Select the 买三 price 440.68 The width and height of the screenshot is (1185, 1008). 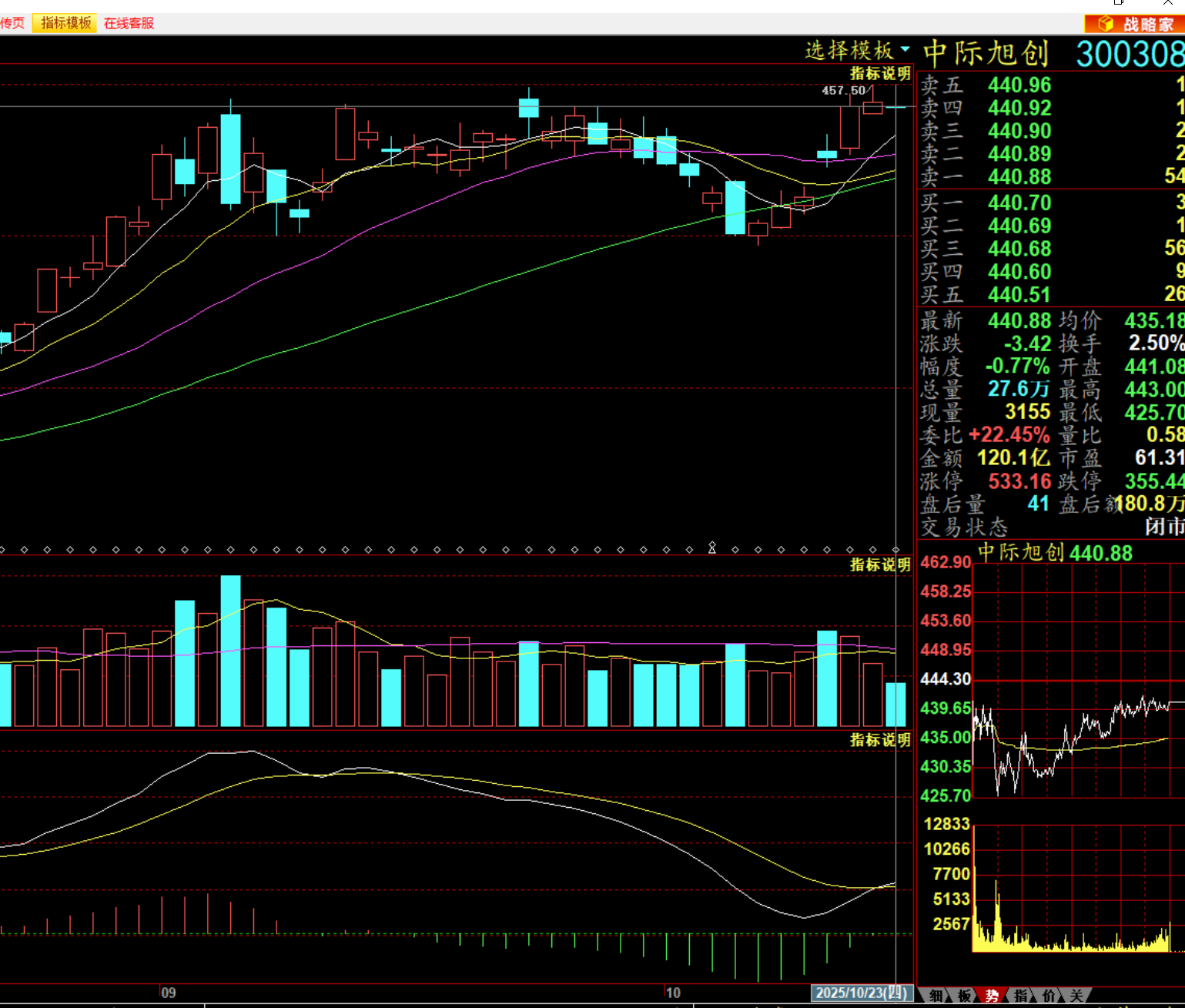(x=1019, y=249)
